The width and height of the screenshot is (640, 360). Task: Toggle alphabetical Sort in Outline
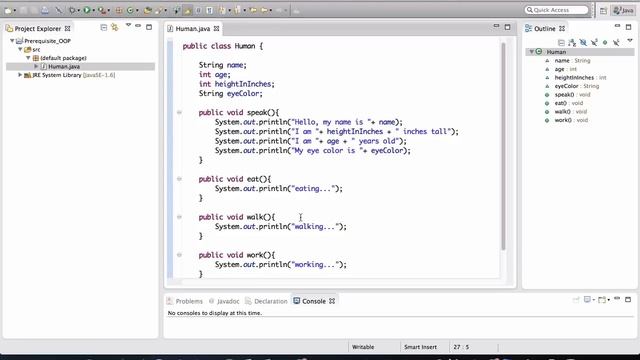click(x=572, y=42)
